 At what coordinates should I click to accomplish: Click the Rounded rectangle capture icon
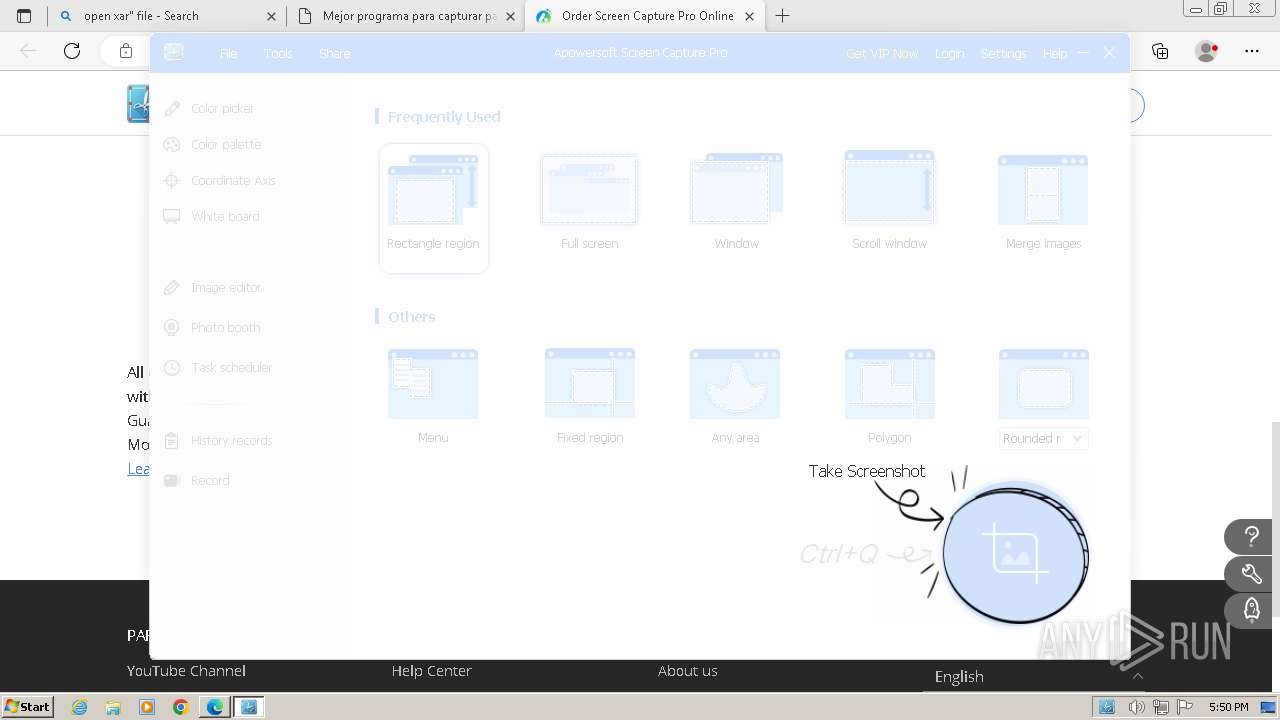(1043, 384)
